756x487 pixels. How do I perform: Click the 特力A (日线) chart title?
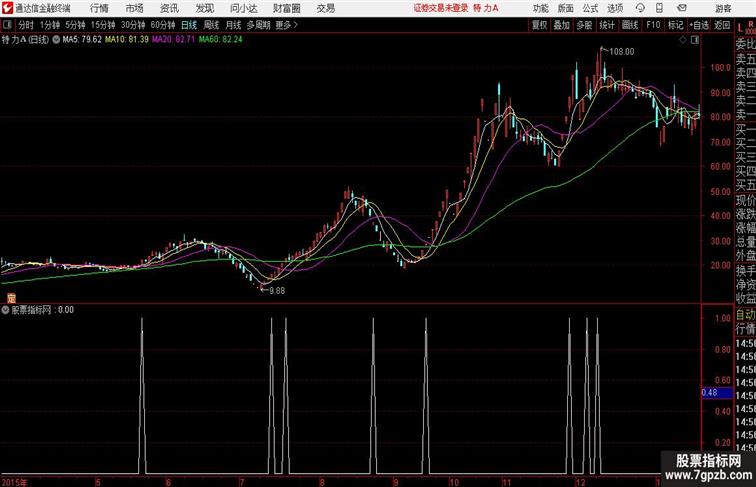click(x=26, y=40)
